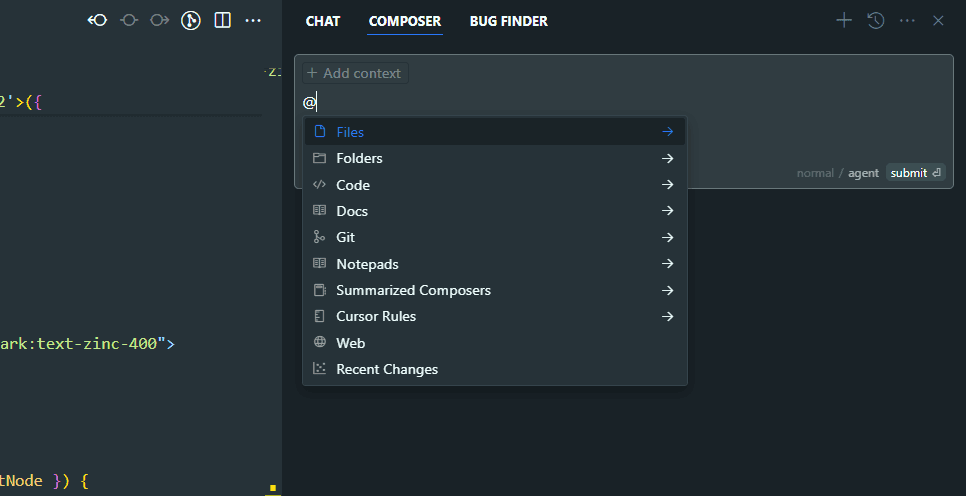Click the go back navigation icon
Viewport: 966px width, 496px height.
97,20
